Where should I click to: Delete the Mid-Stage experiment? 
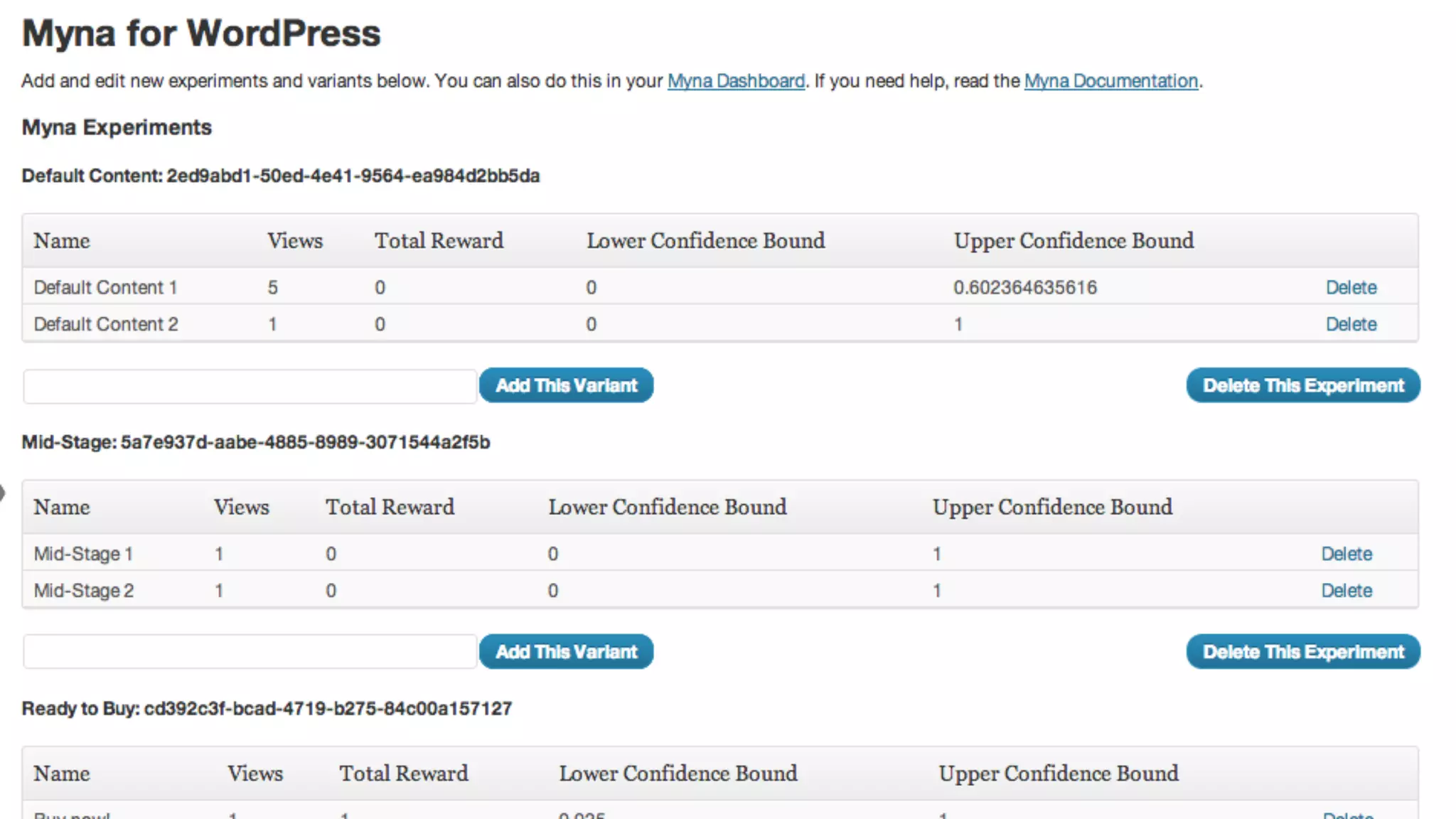1302,652
